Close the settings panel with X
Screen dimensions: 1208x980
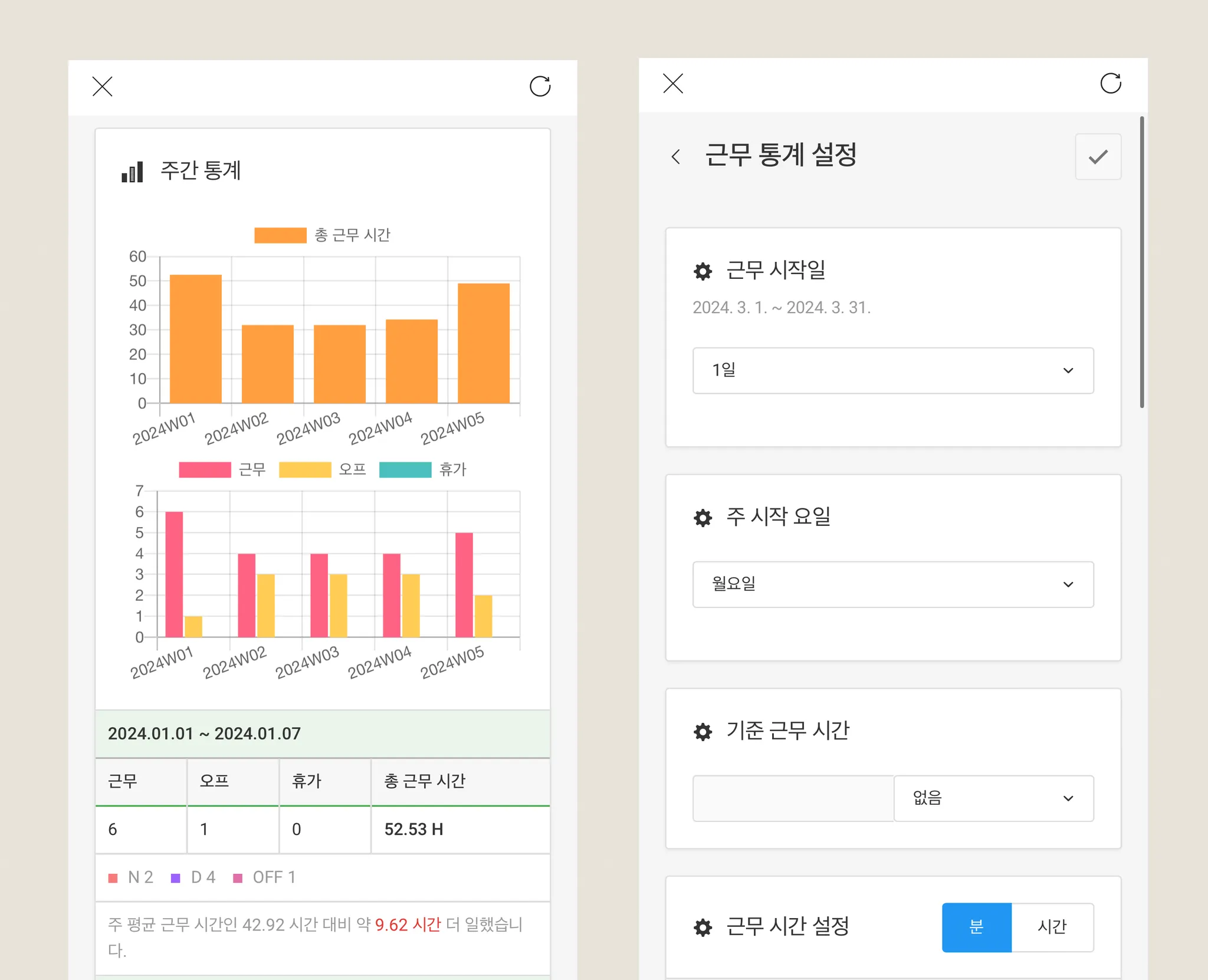[x=673, y=84]
